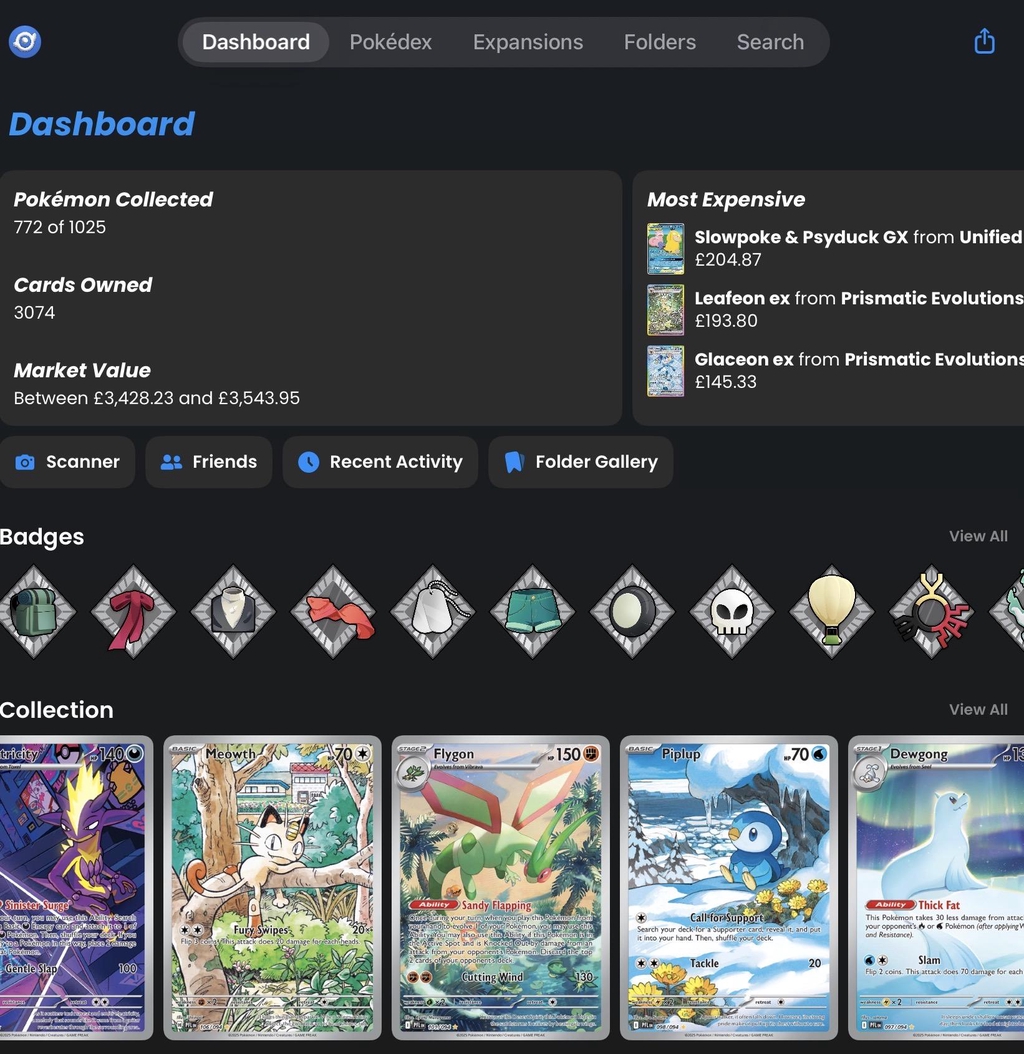Open the red scarf badge
Image resolution: width=1024 pixels, height=1054 pixels.
pyautogui.click(x=133, y=611)
